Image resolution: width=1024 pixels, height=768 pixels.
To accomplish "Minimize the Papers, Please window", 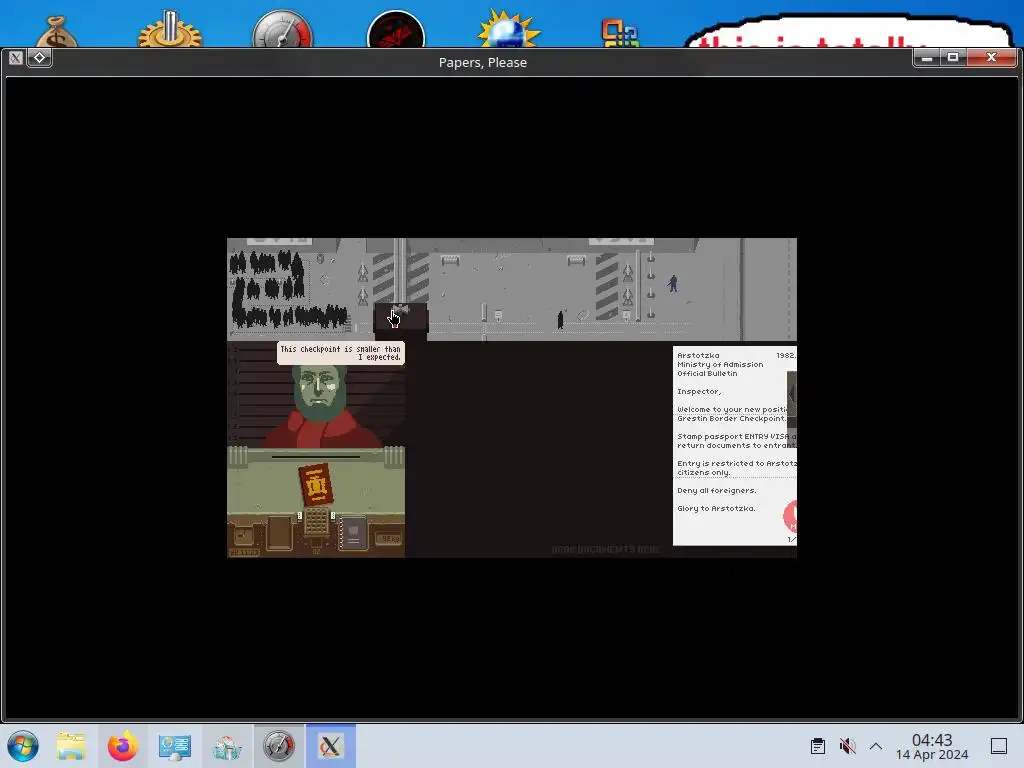I will coord(926,57).
